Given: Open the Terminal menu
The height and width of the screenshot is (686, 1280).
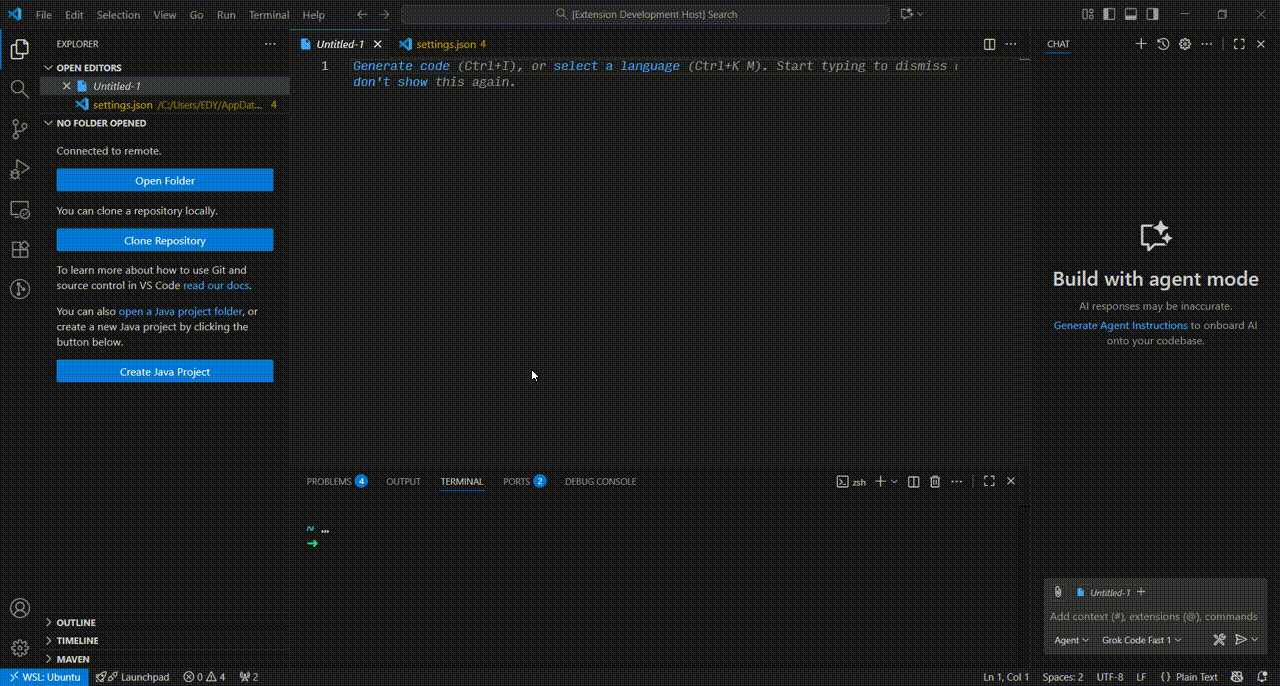Looking at the screenshot, I should pyautogui.click(x=268, y=15).
